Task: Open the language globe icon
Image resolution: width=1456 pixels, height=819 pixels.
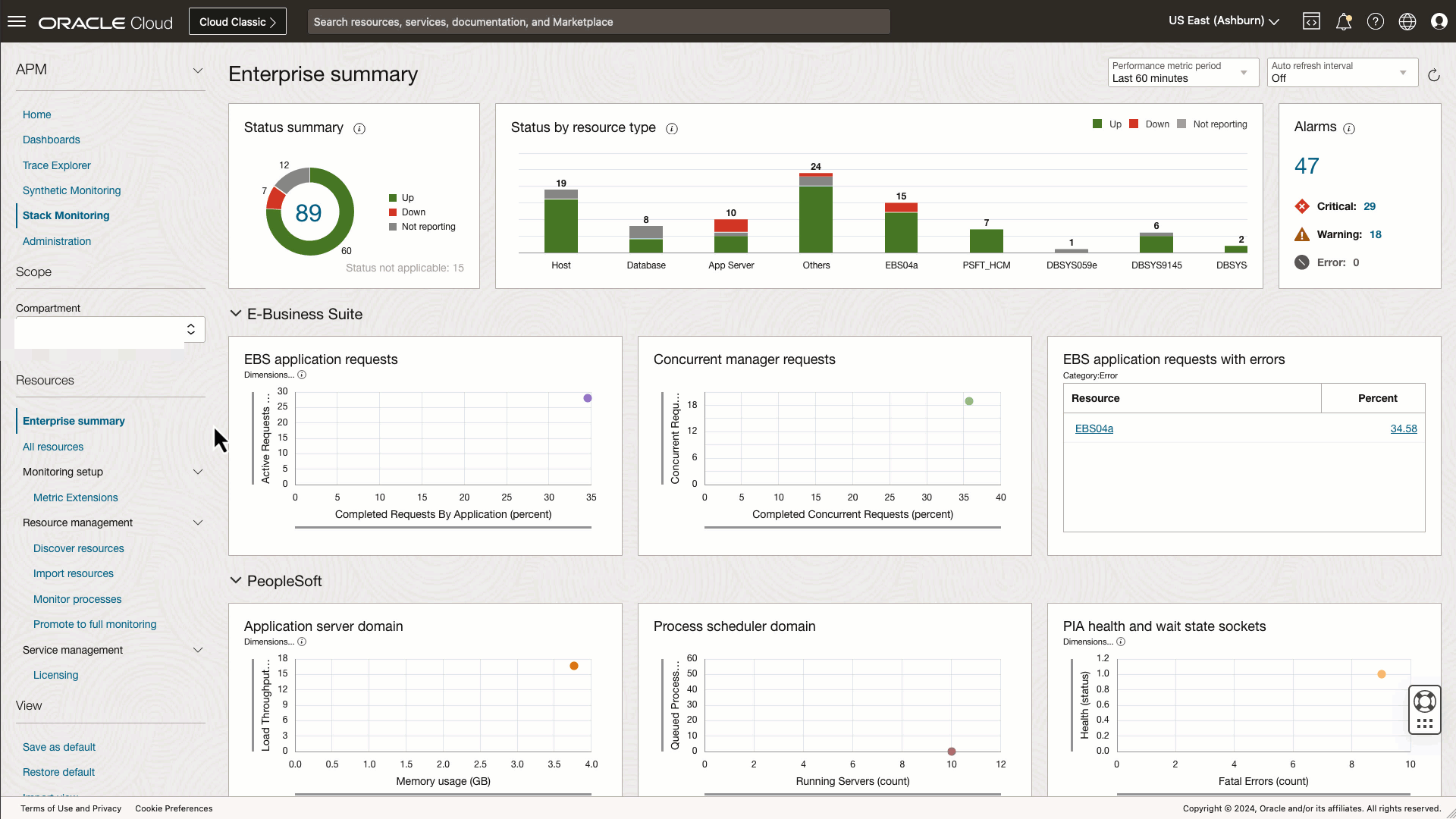Action: point(1407,21)
